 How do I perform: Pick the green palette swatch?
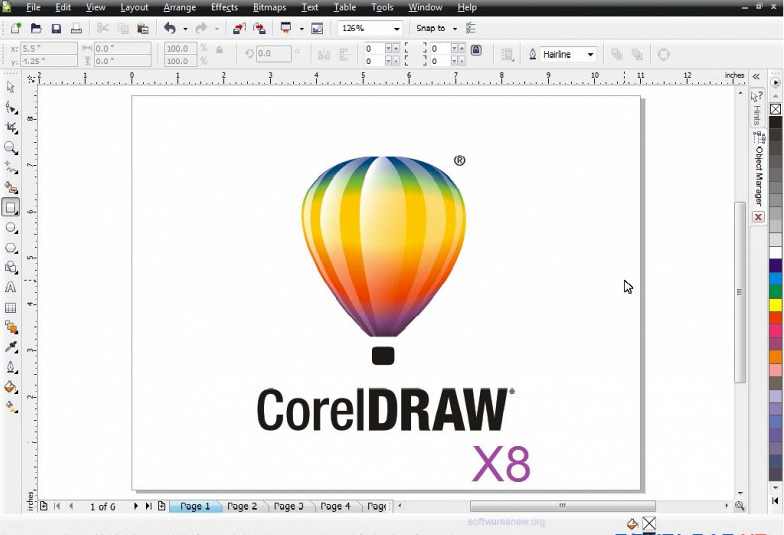click(776, 292)
